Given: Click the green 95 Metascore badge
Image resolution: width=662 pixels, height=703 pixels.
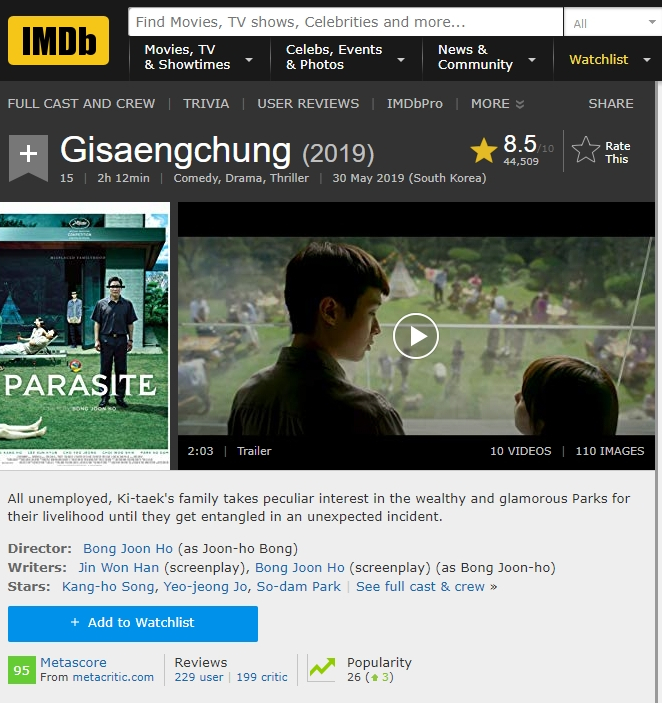Looking at the screenshot, I should point(22,670).
